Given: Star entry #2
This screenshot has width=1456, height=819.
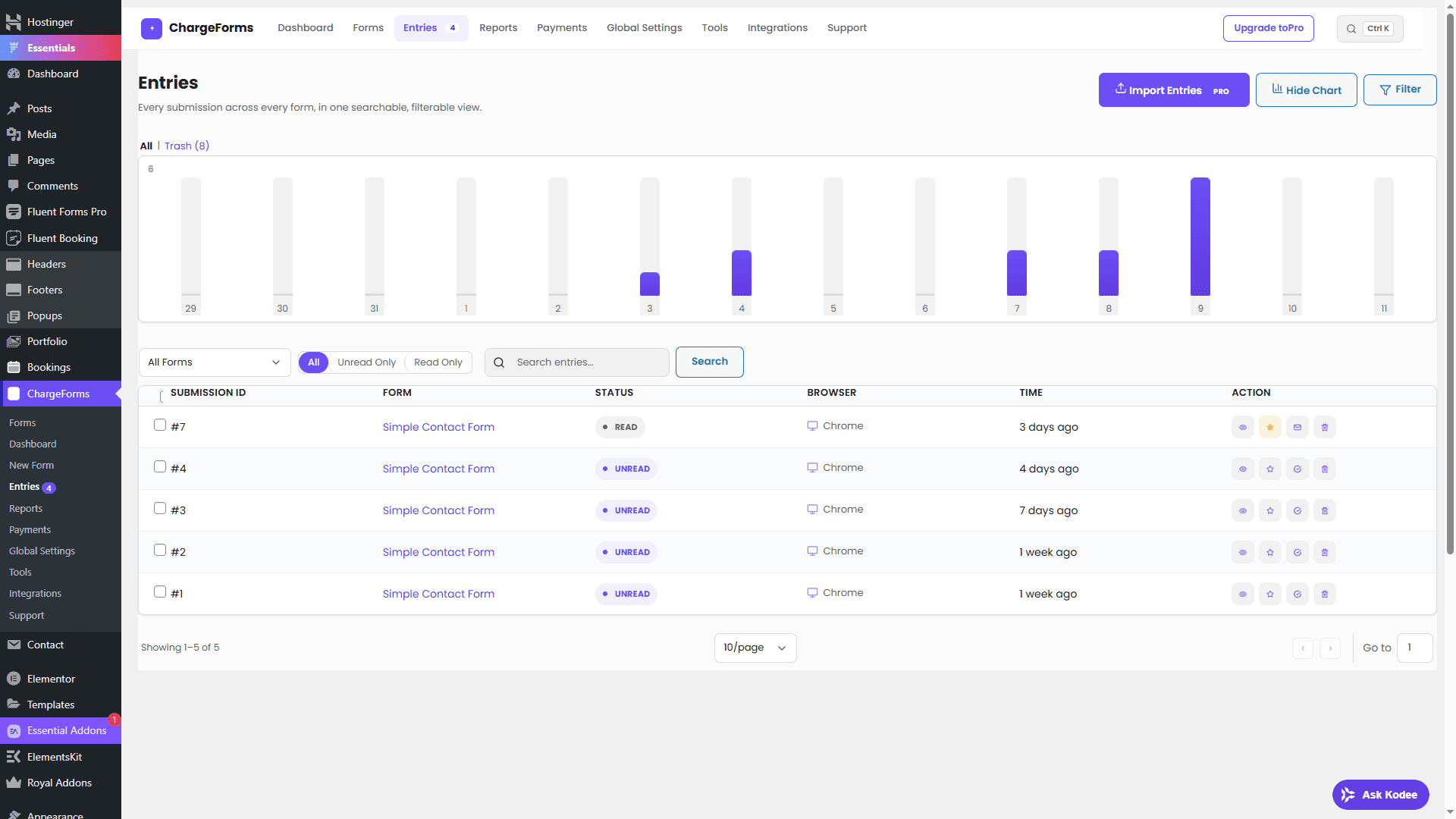Looking at the screenshot, I should click(1269, 552).
